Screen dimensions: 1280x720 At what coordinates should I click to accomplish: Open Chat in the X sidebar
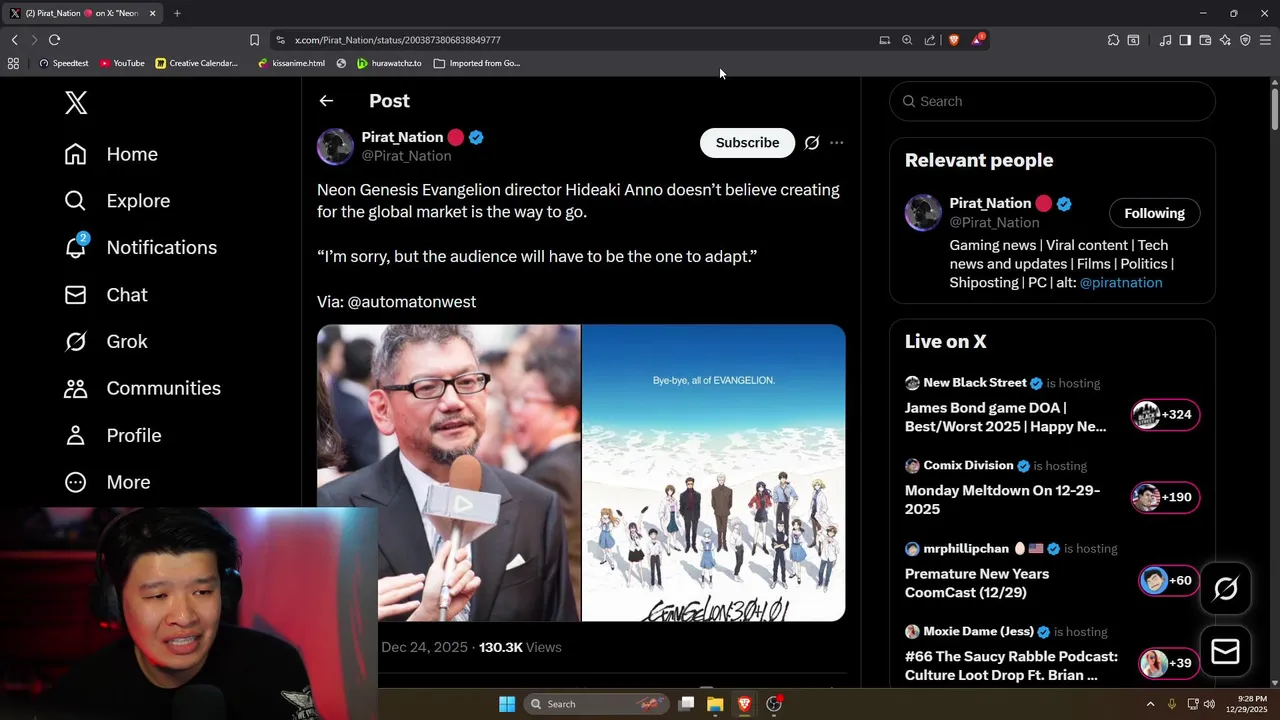point(106,295)
